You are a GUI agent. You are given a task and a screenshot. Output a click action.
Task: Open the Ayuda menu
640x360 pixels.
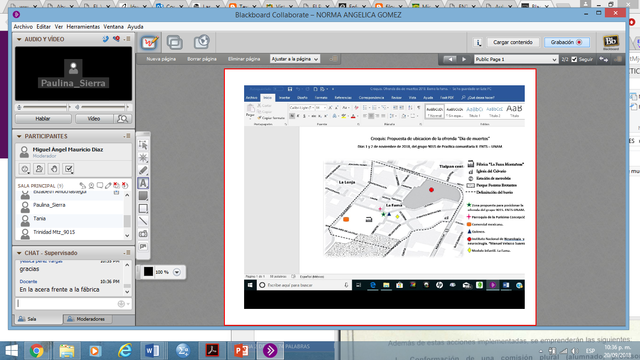pyautogui.click(x=135, y=27)
